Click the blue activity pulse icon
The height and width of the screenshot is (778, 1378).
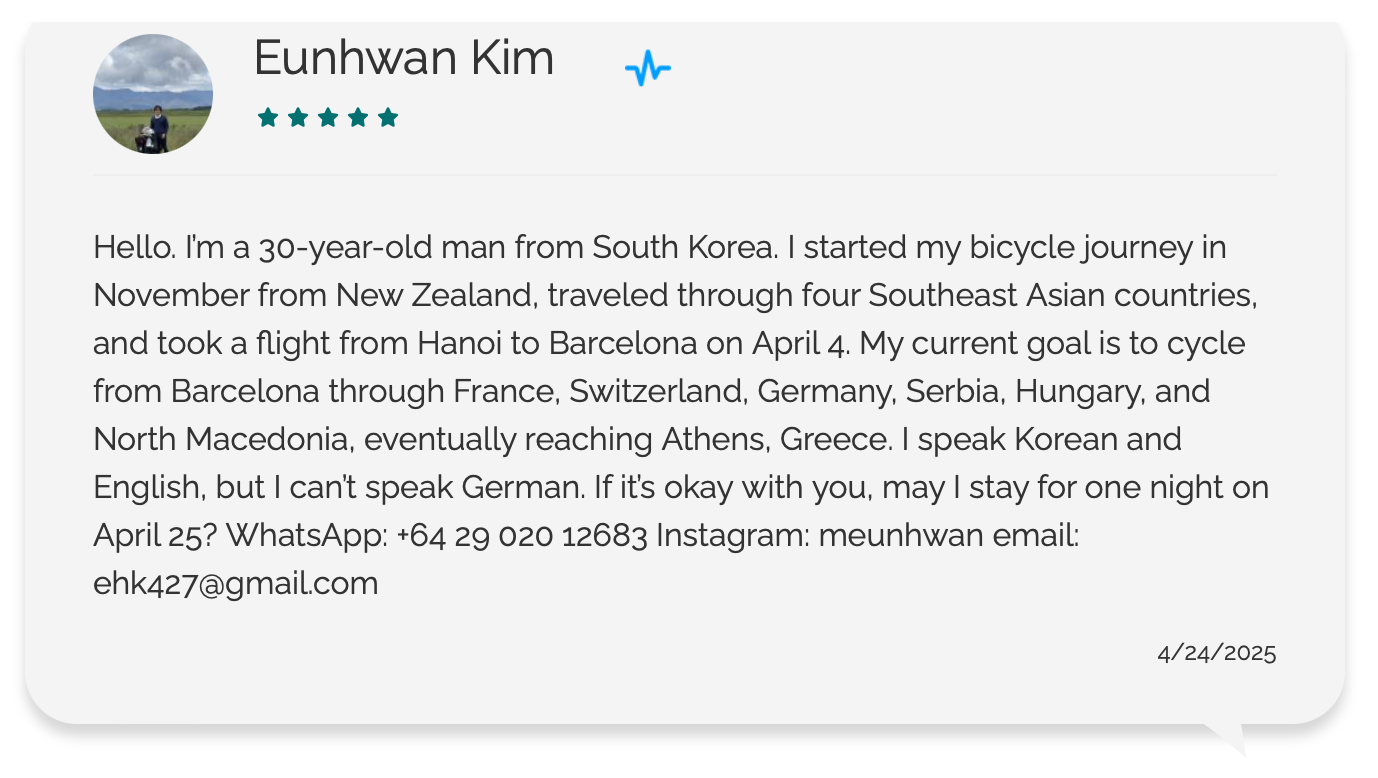(648, 69)
